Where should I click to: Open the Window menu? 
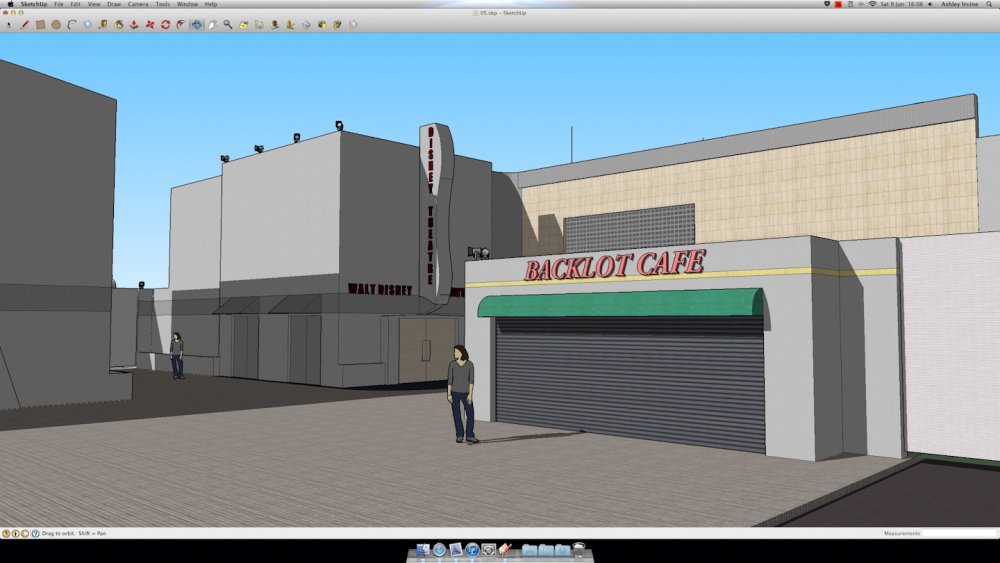point(187,4)
